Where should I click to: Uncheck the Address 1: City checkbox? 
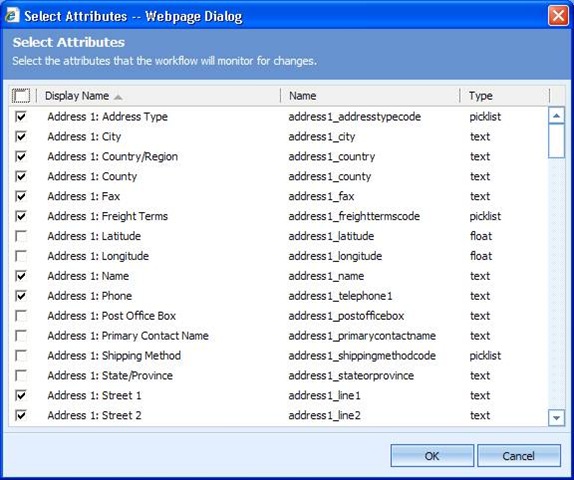(21, 137)
